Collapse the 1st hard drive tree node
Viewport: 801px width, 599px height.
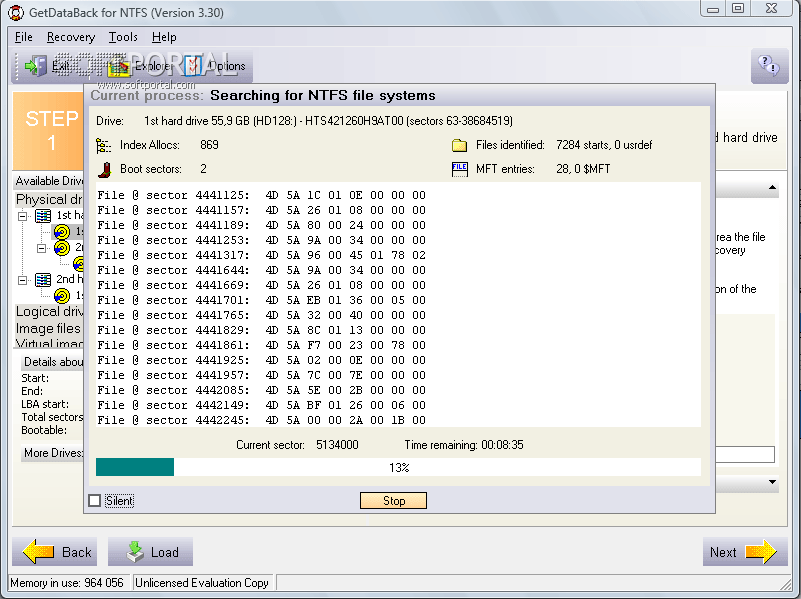[22, 216]
